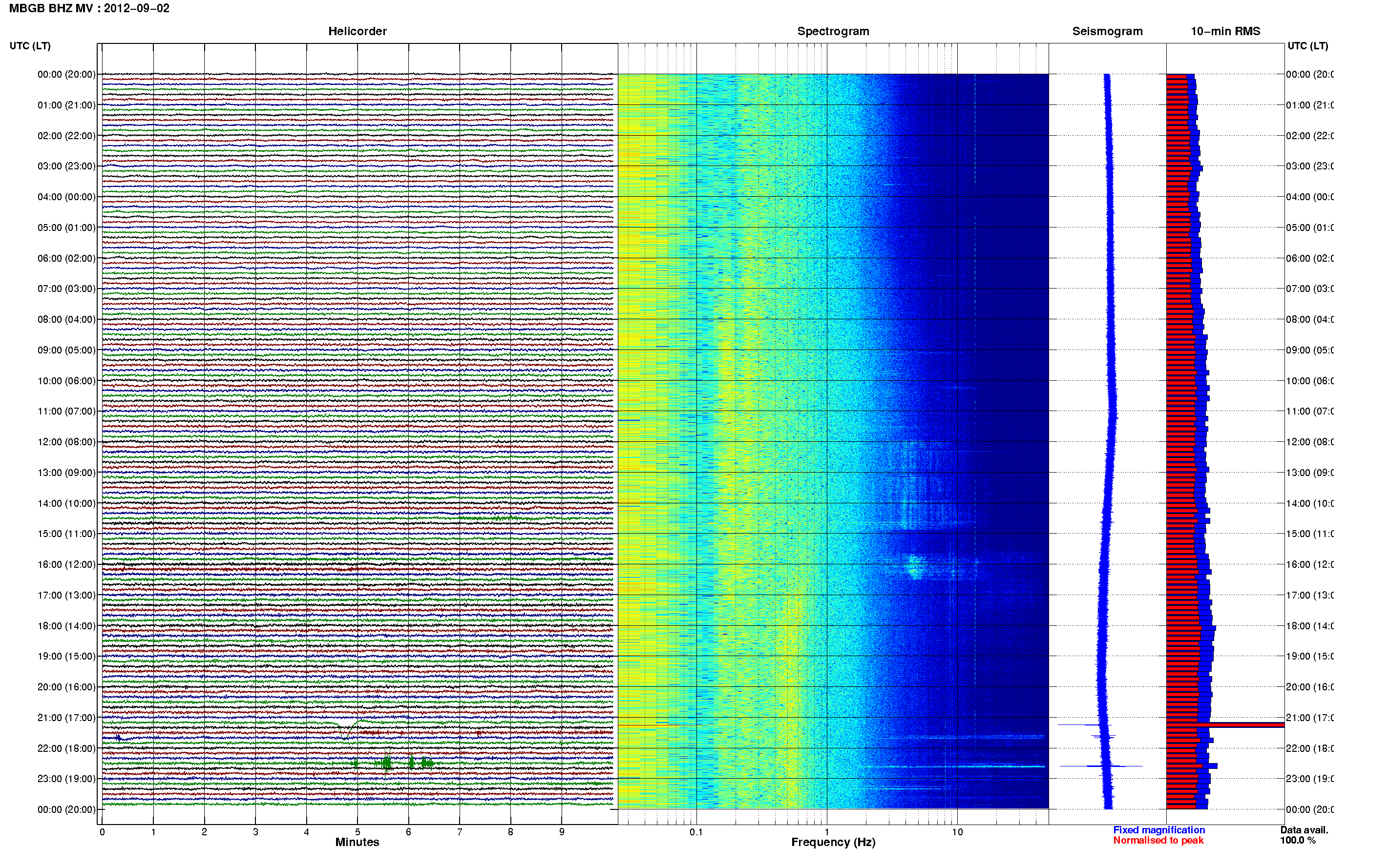Click the '100.0 %' availability value
The height and width of the screenshot is (868, 1389).
1297,841
